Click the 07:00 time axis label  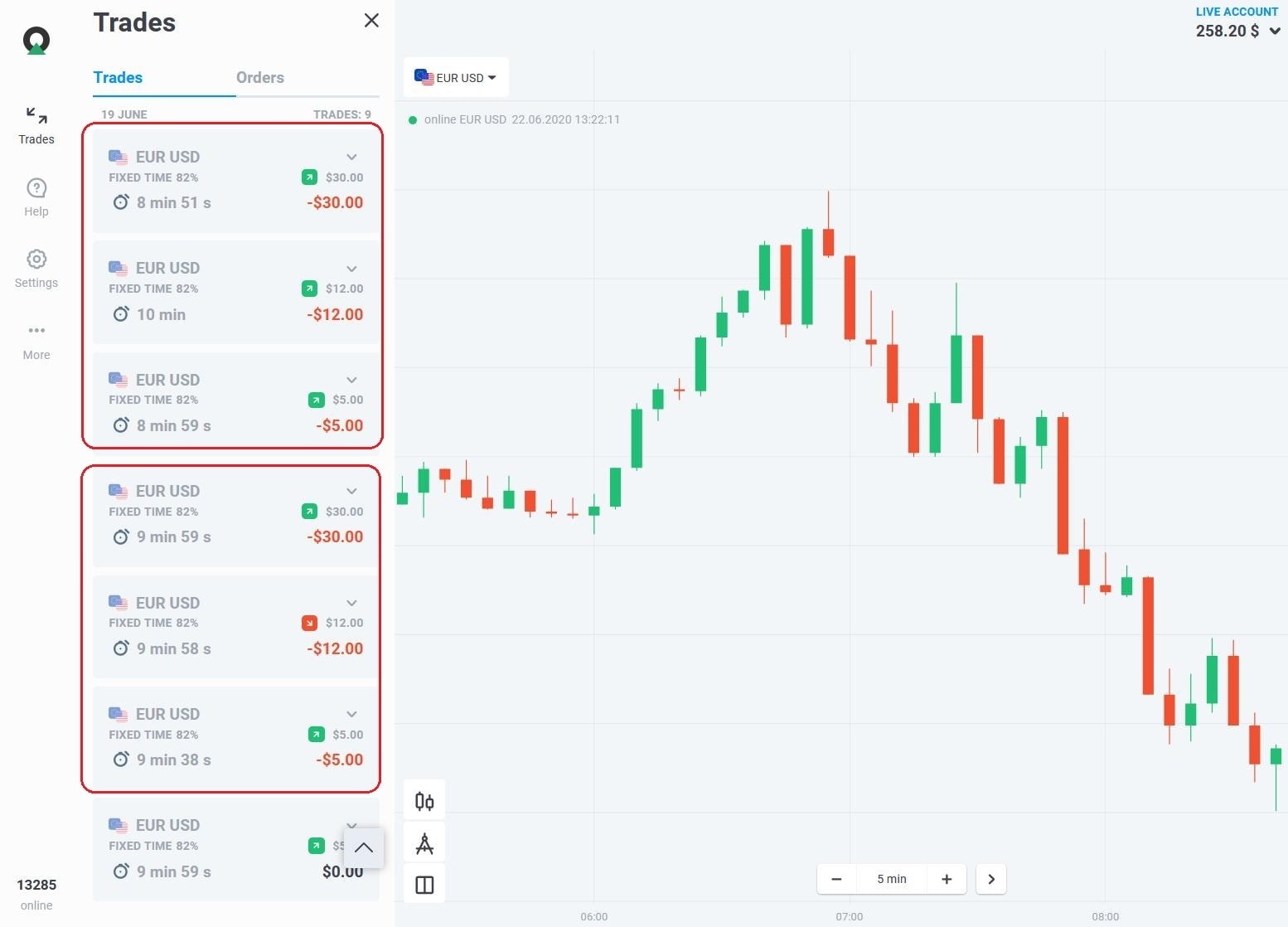click(850, 916)
